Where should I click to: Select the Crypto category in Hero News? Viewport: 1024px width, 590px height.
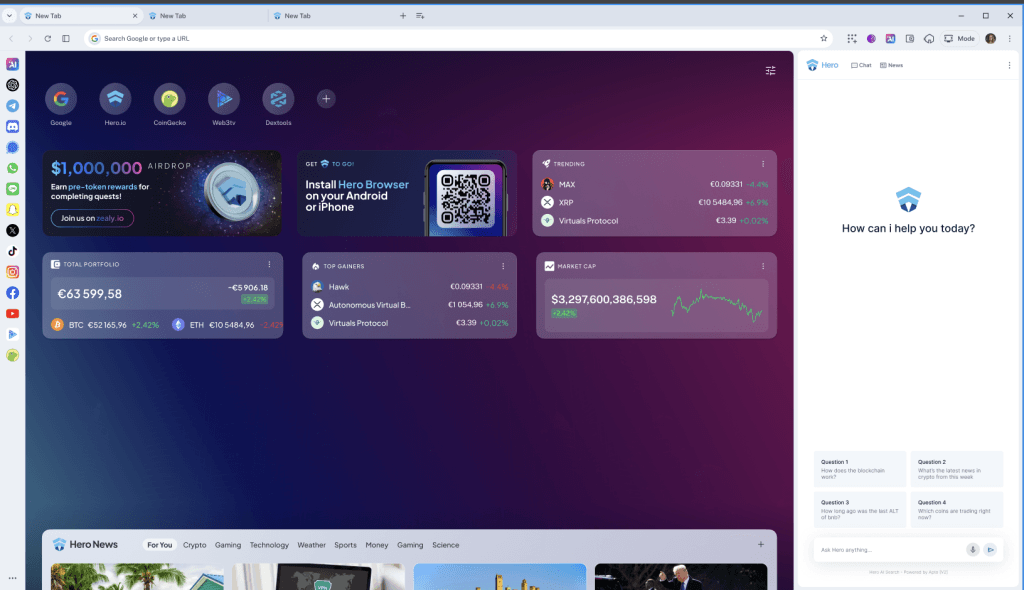pyautogui.click(x=194, y=545)
